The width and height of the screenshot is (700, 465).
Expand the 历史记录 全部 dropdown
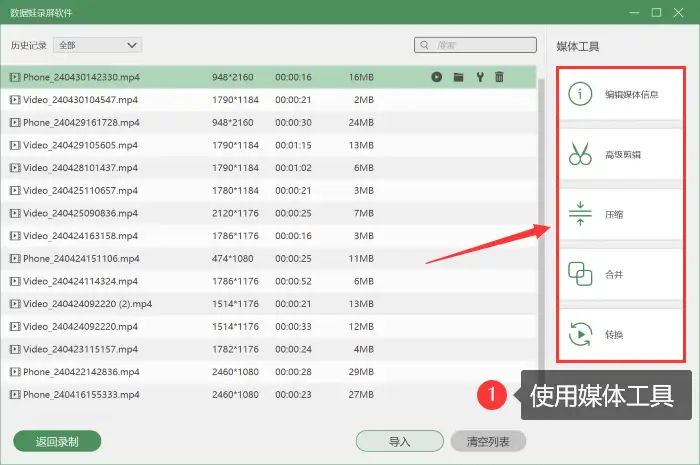click(x=97, y=45)
